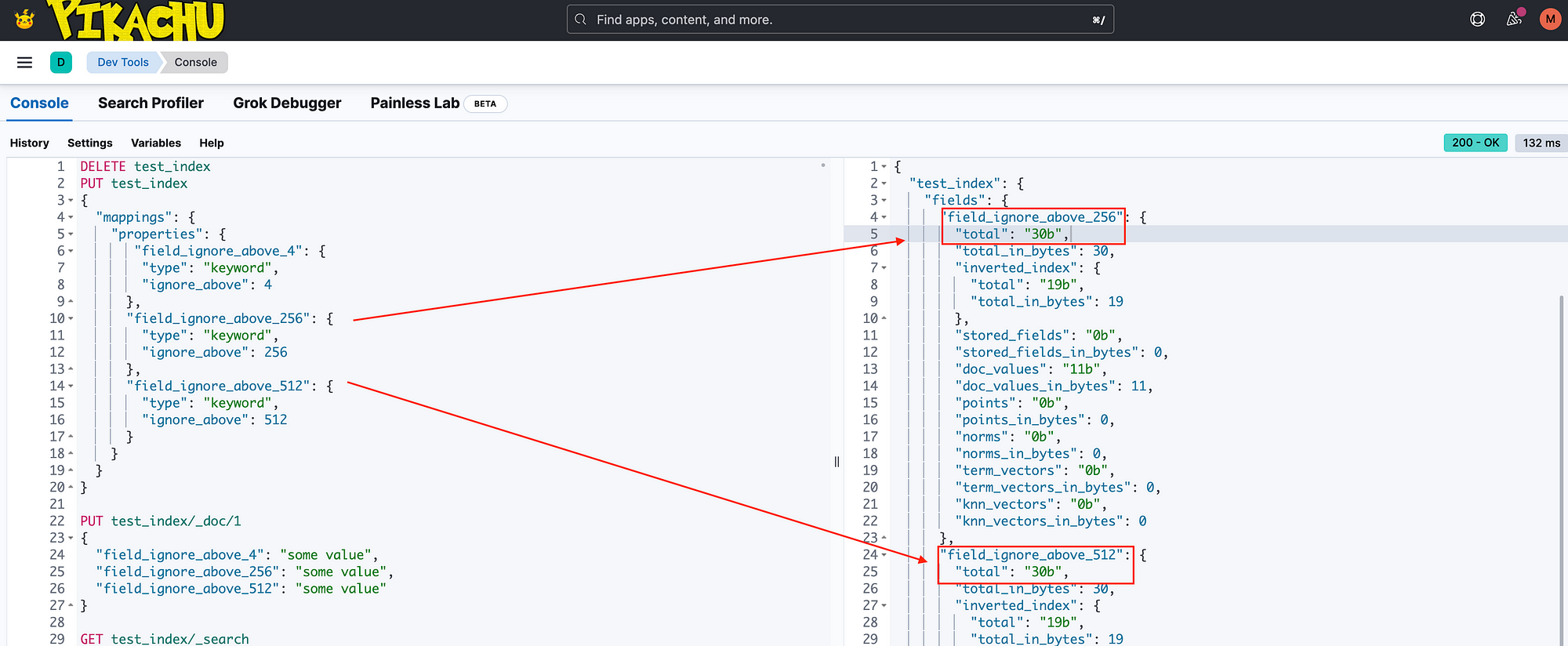Viewport: 1568px width, 646px height.
Task: Focus the Find apps search field
Action: pyautogui.click(x=840, y=20)
